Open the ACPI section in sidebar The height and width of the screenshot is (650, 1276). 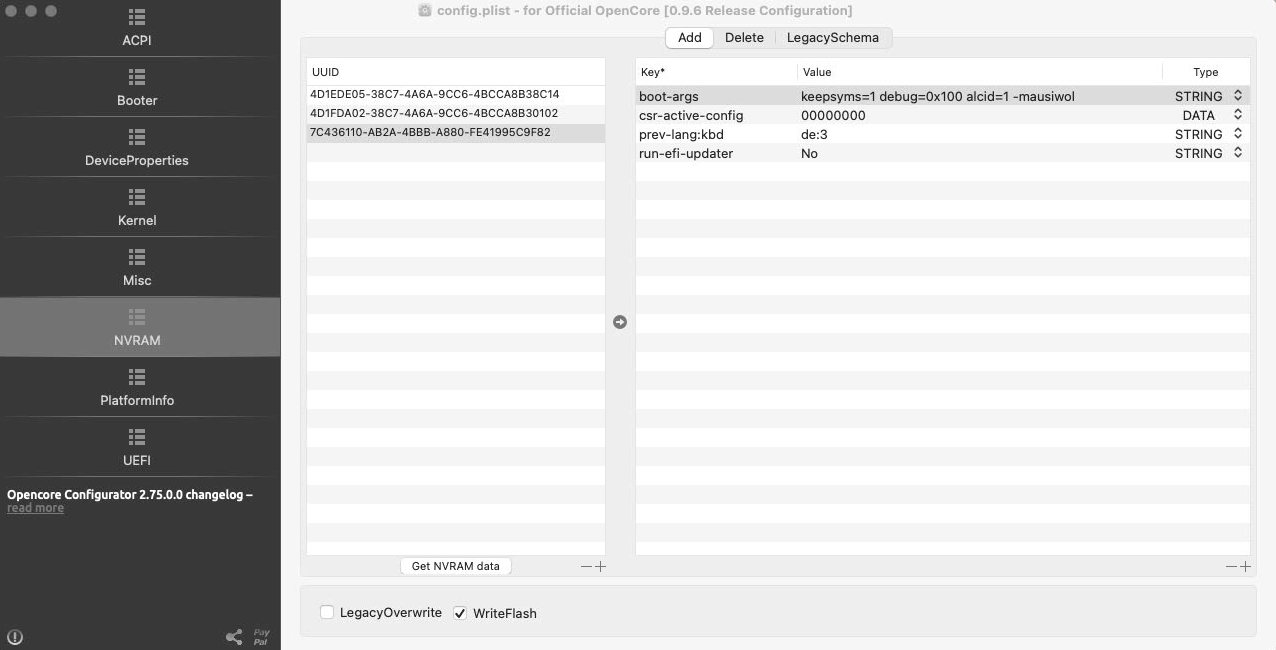pos(137,28)
